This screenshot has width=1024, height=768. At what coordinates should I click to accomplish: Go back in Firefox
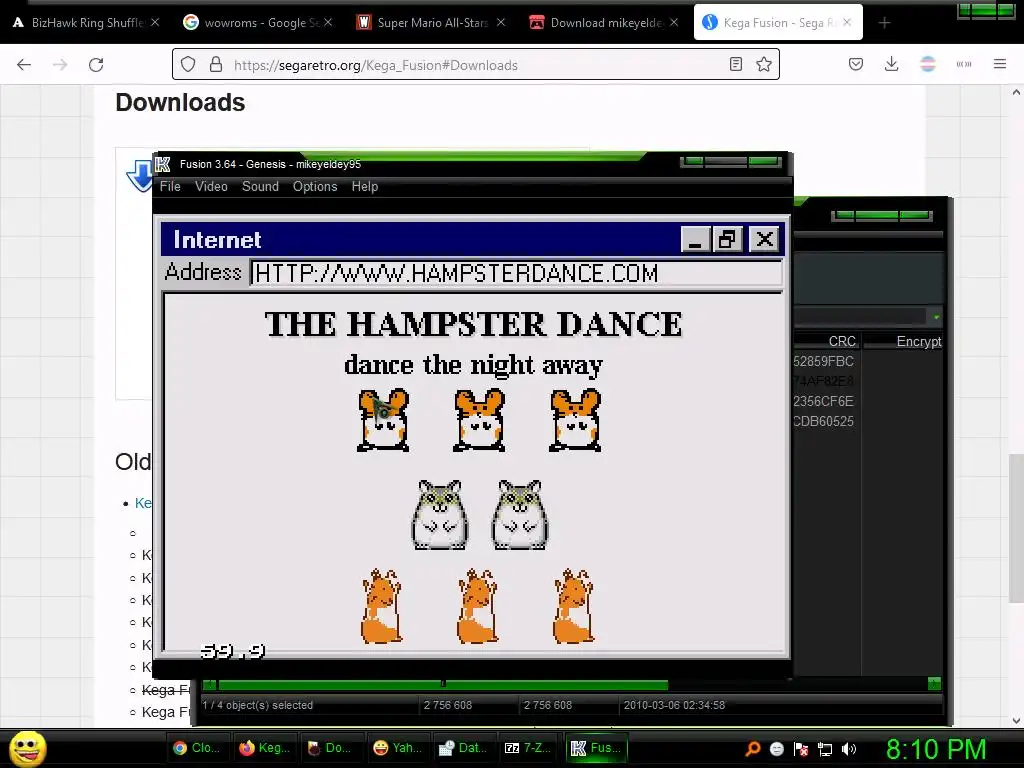coord(24,65)
